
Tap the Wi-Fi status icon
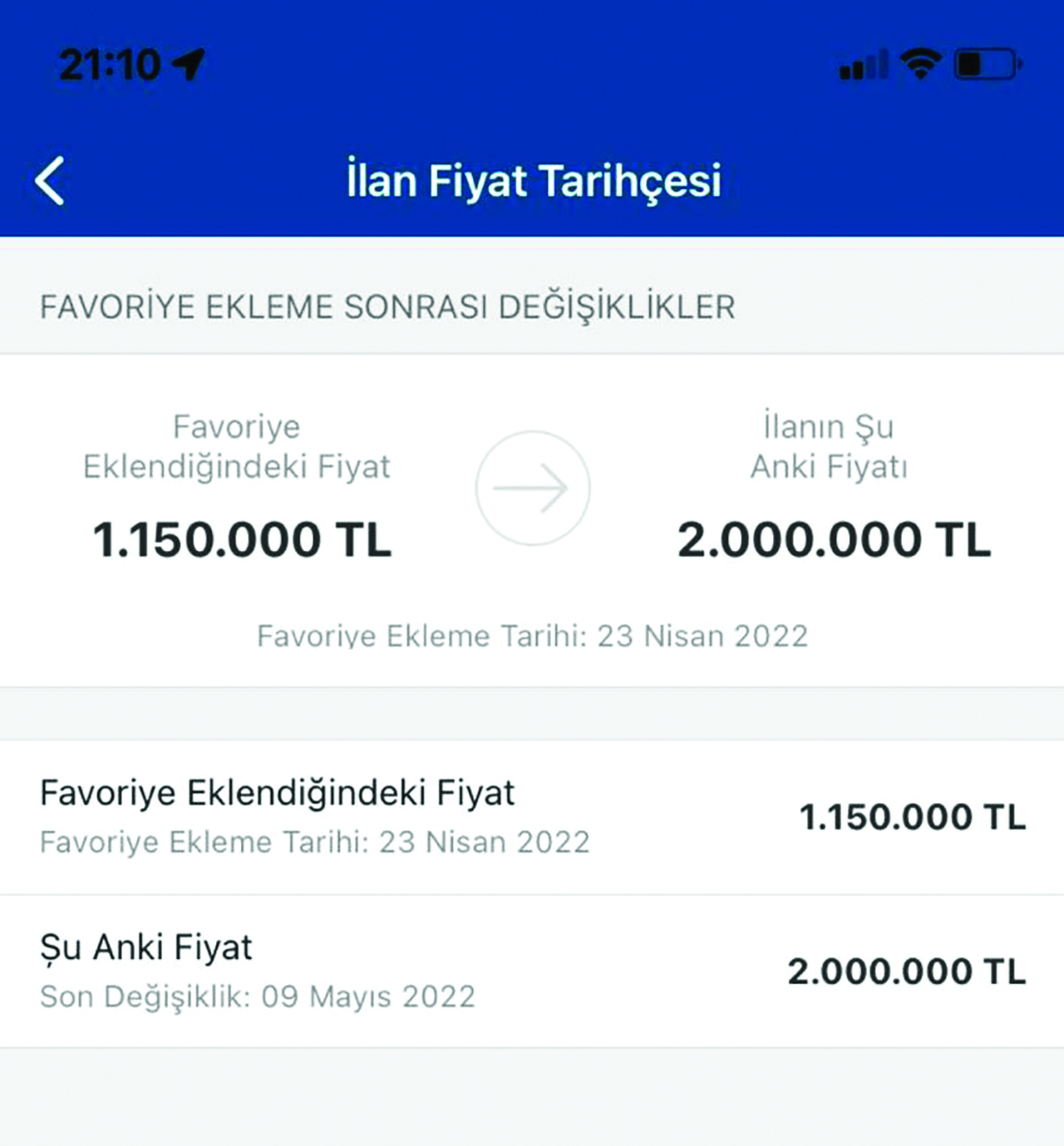tap(920, 64)
